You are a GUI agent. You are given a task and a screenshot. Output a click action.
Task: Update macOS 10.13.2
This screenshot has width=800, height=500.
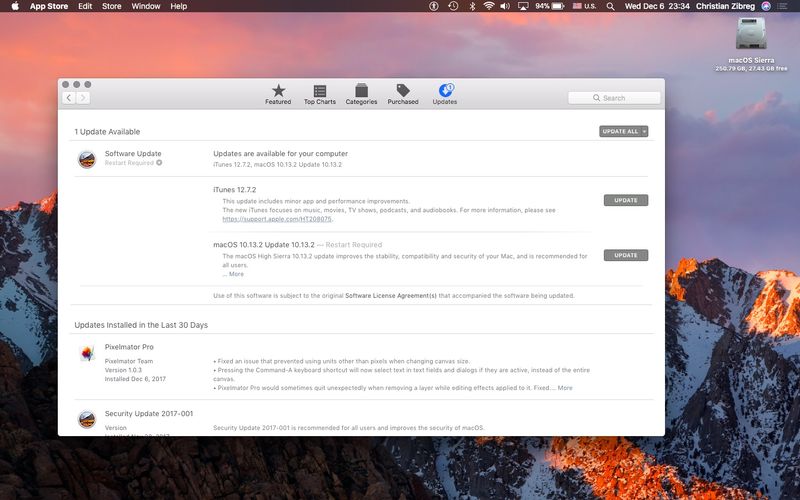[626, 255]
